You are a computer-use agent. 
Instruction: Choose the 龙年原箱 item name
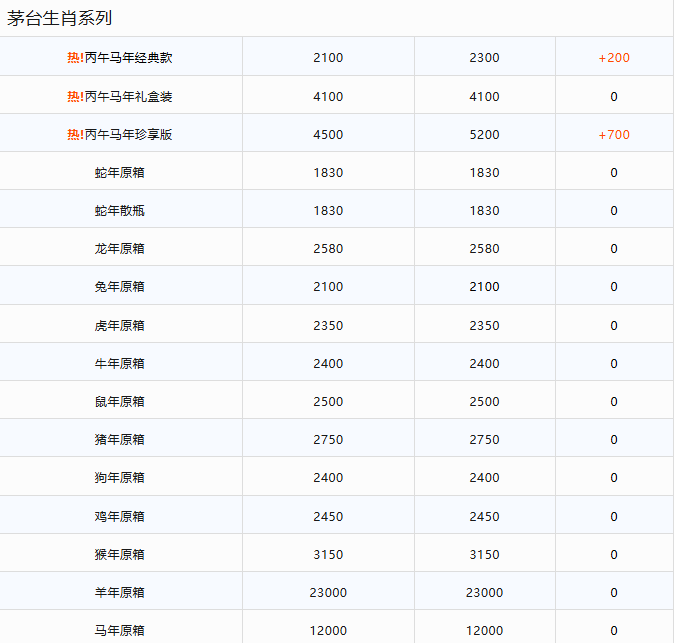120,249
